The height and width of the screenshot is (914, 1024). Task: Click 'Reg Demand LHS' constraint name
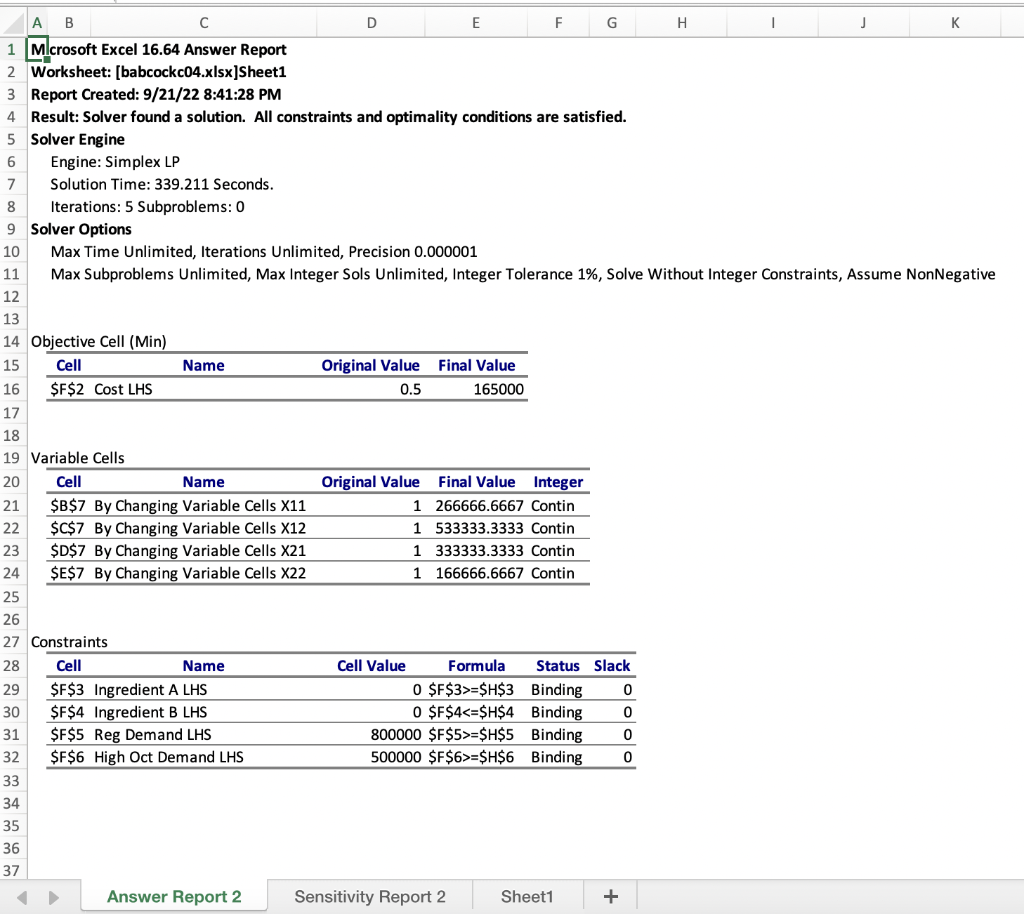pos(153,735)
